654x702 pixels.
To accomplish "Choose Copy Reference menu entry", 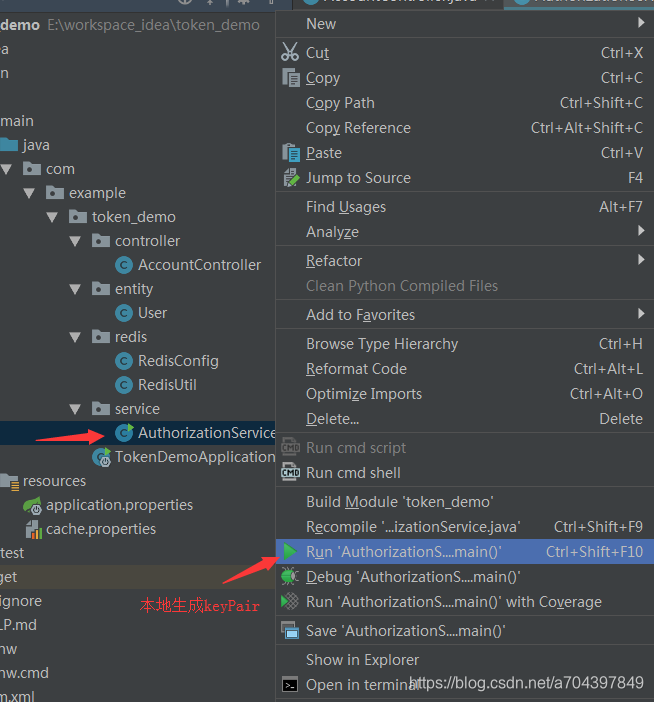I will tap(465, 128).
